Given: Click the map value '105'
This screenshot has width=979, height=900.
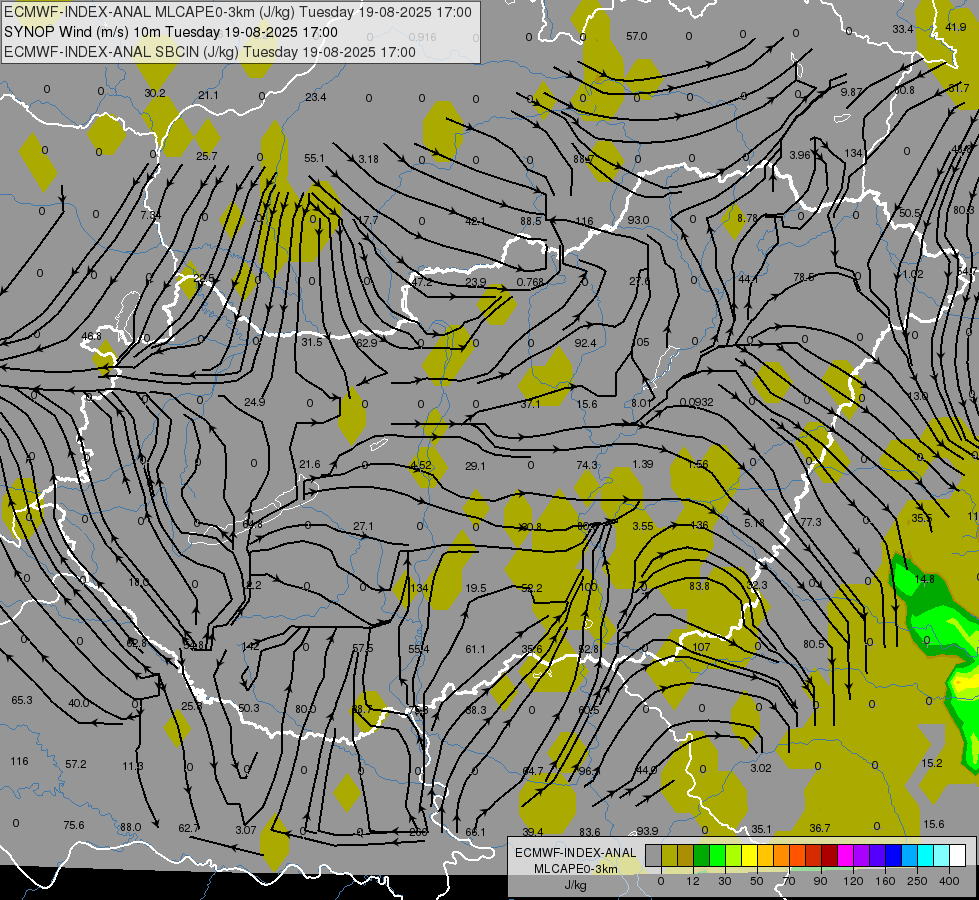Looking at the screenshot, I should (641, 342).
